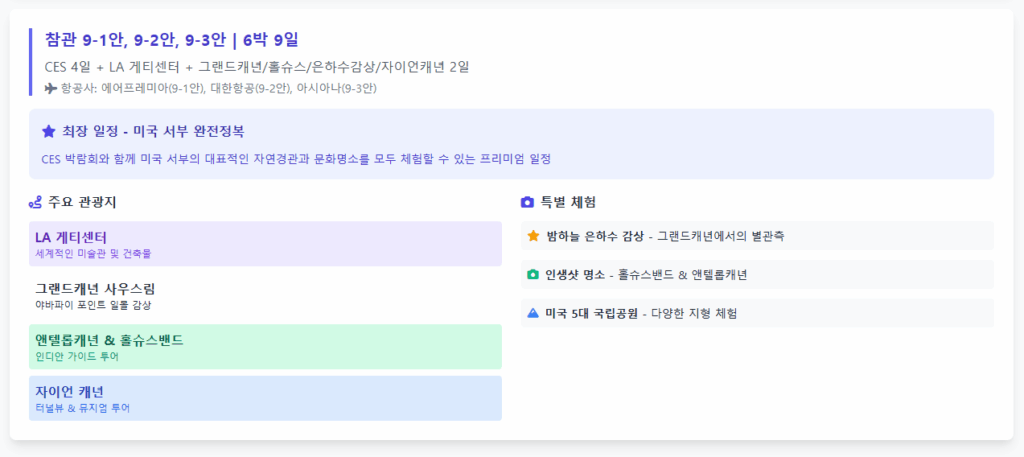The width and height of the screenshot is (1024, 457).
Task: Click the blue mountain icon for 미국 5대 국립공원
Action: [x=533, y=313]
